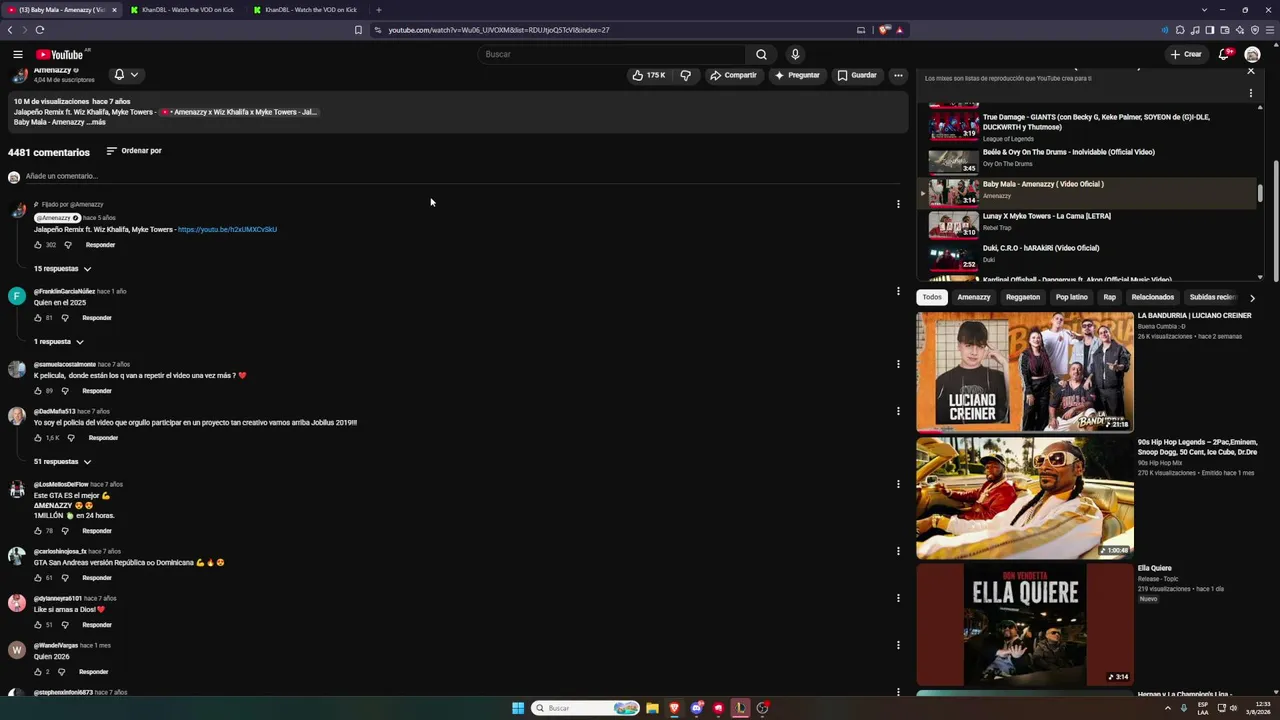
Task: Select the Reggaeton filter chip
Action: [1023, 297]
